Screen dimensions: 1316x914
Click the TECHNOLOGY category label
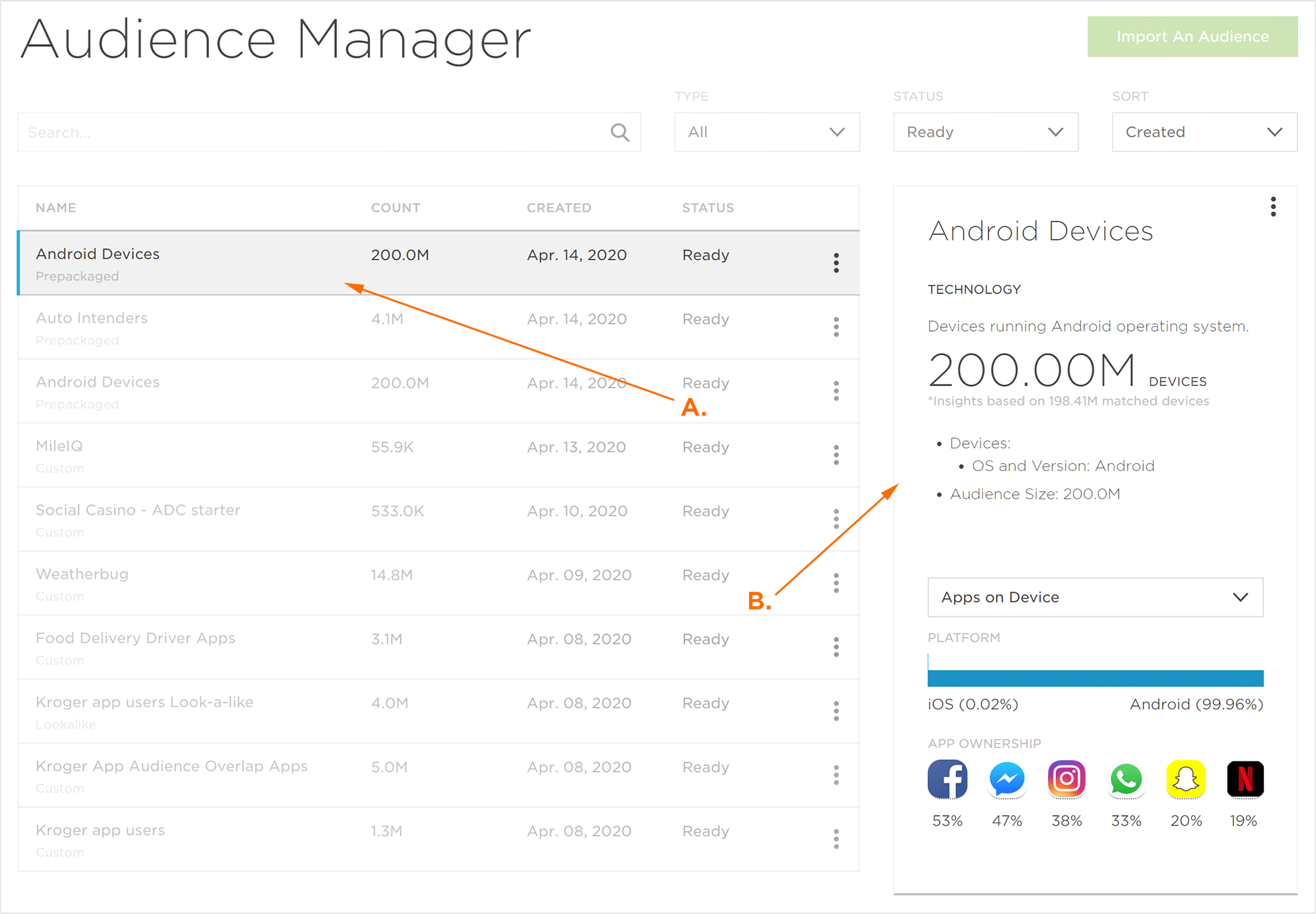click(x=974, y=289)
